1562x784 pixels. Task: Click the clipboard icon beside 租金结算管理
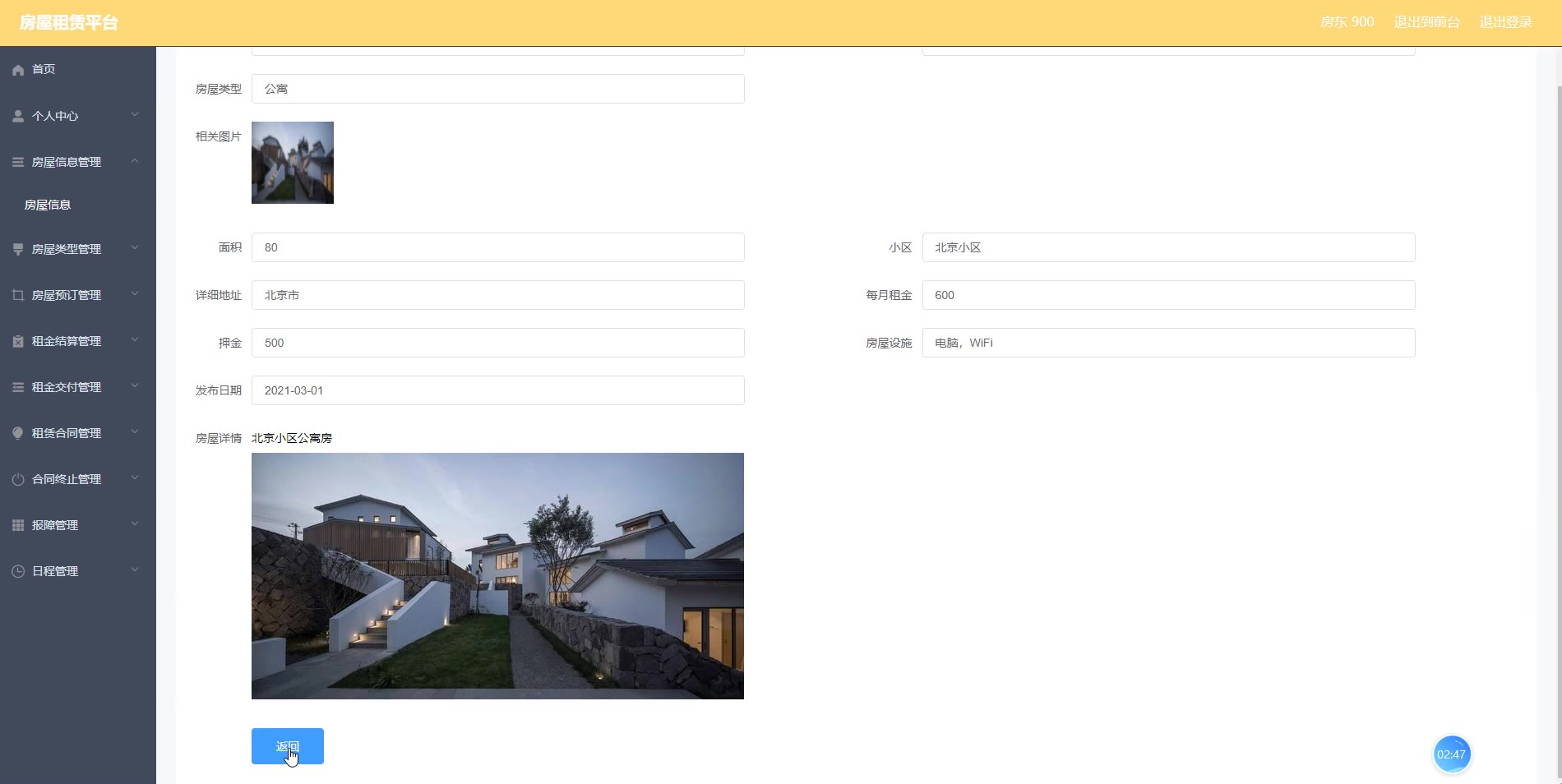tap(18, 341)
